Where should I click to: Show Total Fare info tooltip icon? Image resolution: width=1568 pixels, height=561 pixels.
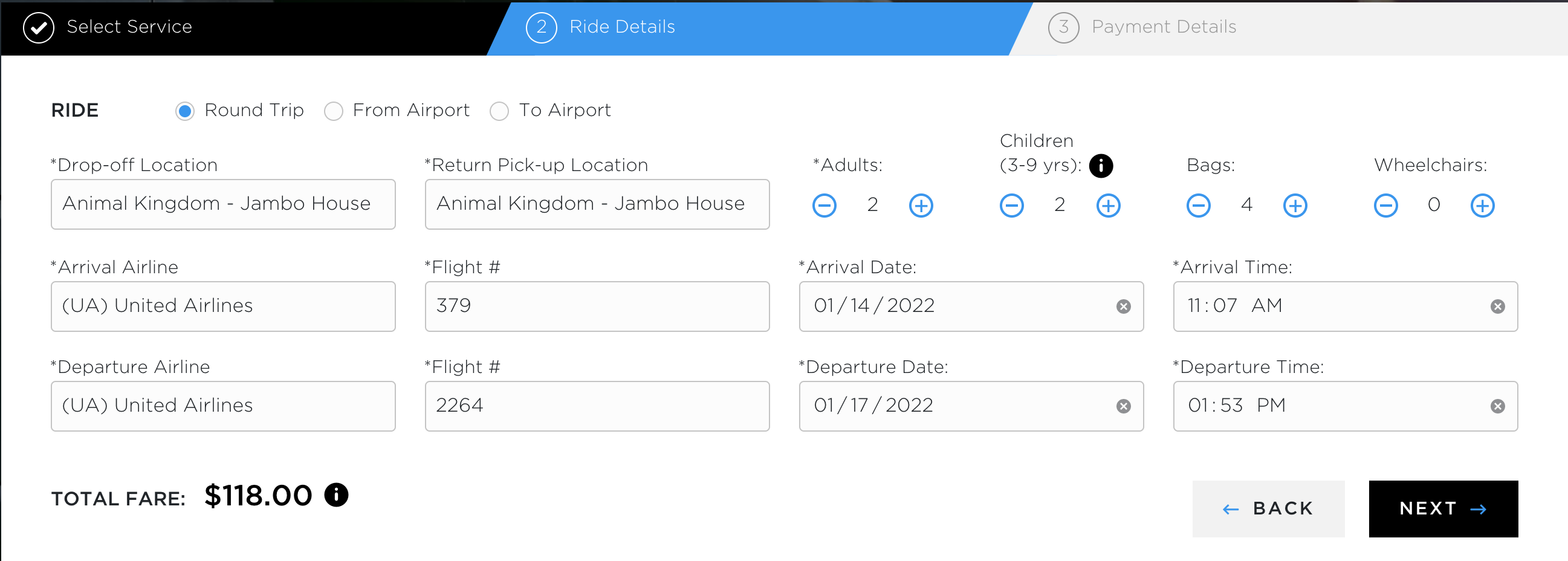click(336, 495)
